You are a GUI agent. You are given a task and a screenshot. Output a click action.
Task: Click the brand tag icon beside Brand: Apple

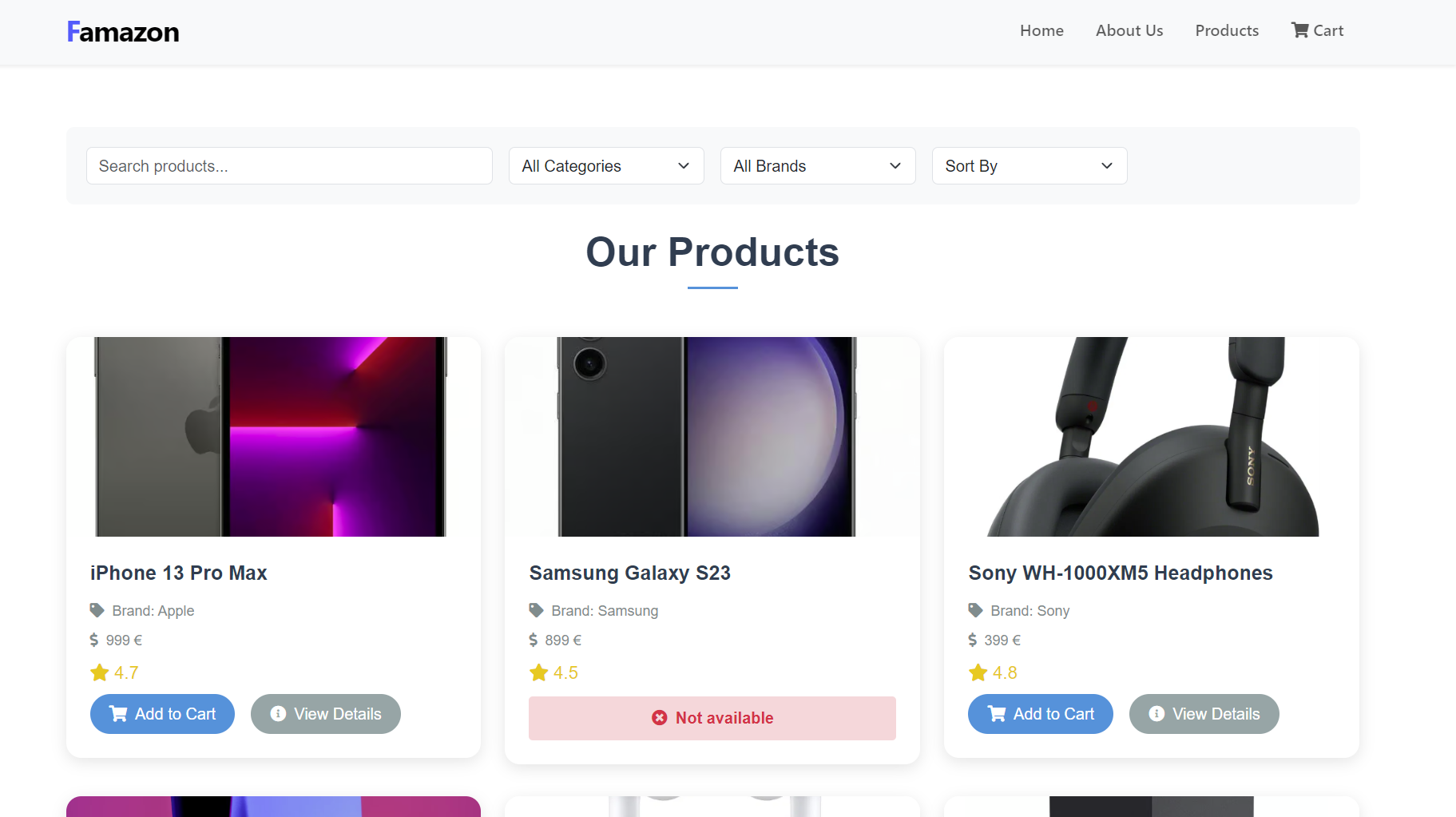(96, 609)
